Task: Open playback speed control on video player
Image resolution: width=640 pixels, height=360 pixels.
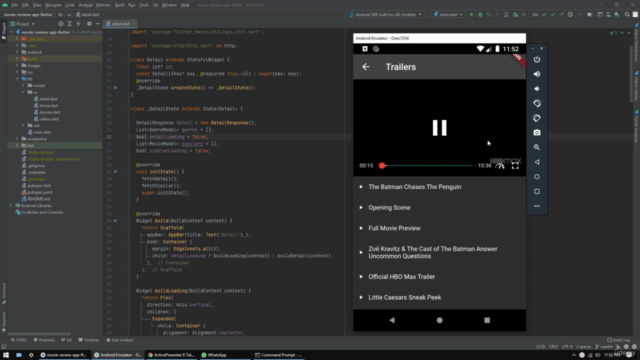Action: pos(500,166)
